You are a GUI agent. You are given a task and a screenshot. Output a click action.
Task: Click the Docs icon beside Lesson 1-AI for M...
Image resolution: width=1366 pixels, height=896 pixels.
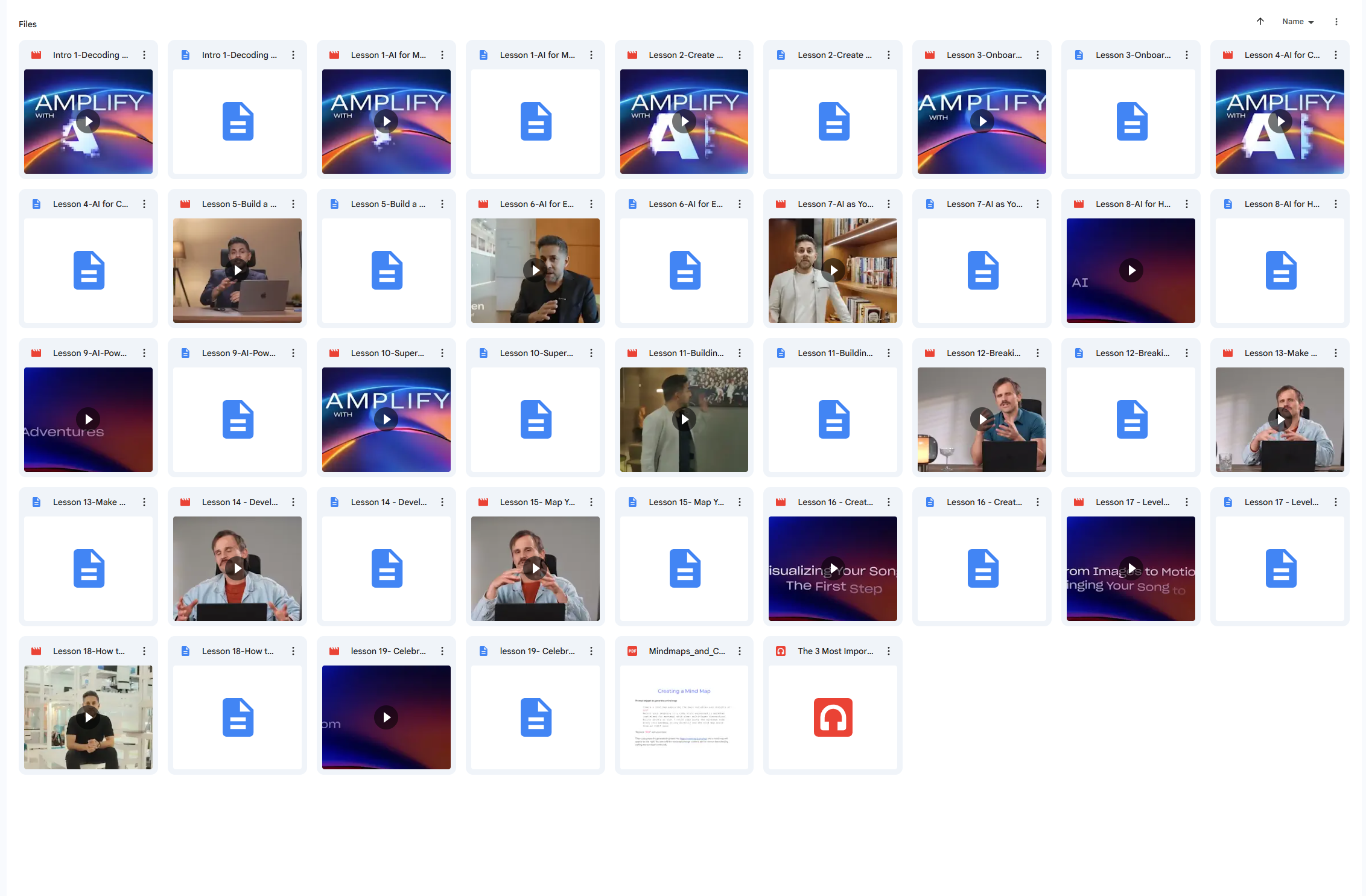[x=483, y=54]
